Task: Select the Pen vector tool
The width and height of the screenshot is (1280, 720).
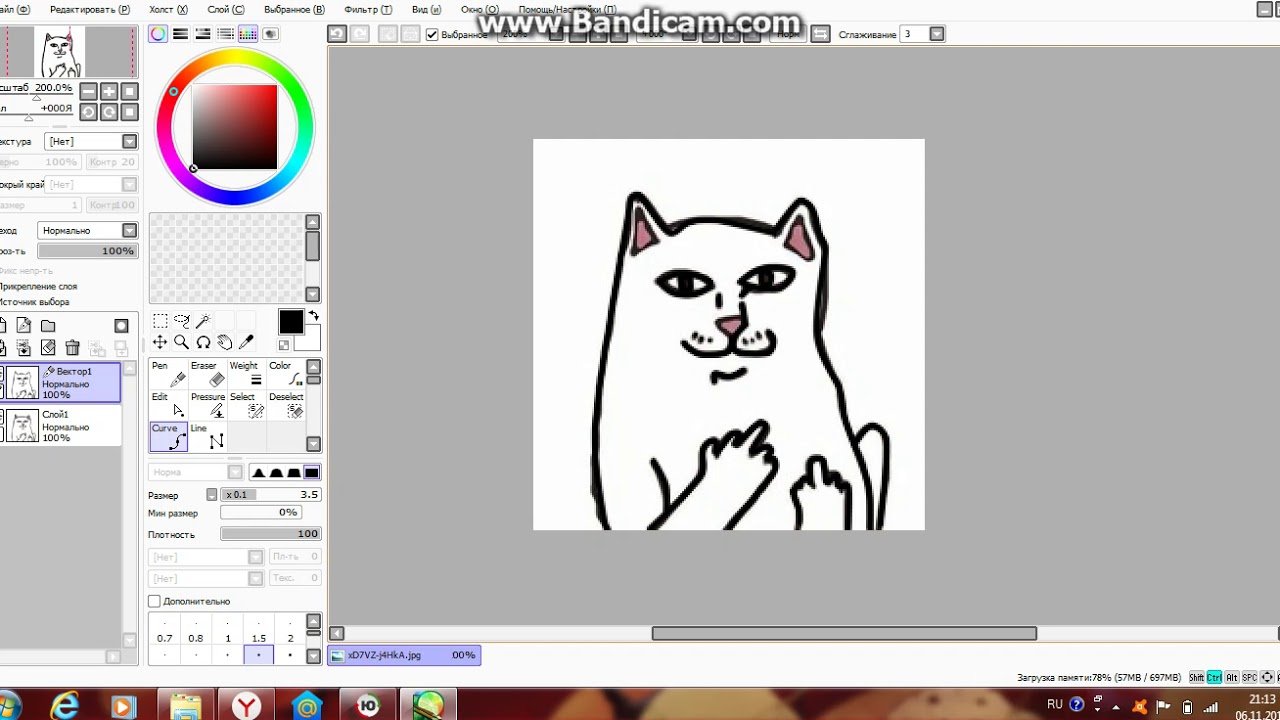Action: click(168, 373)
